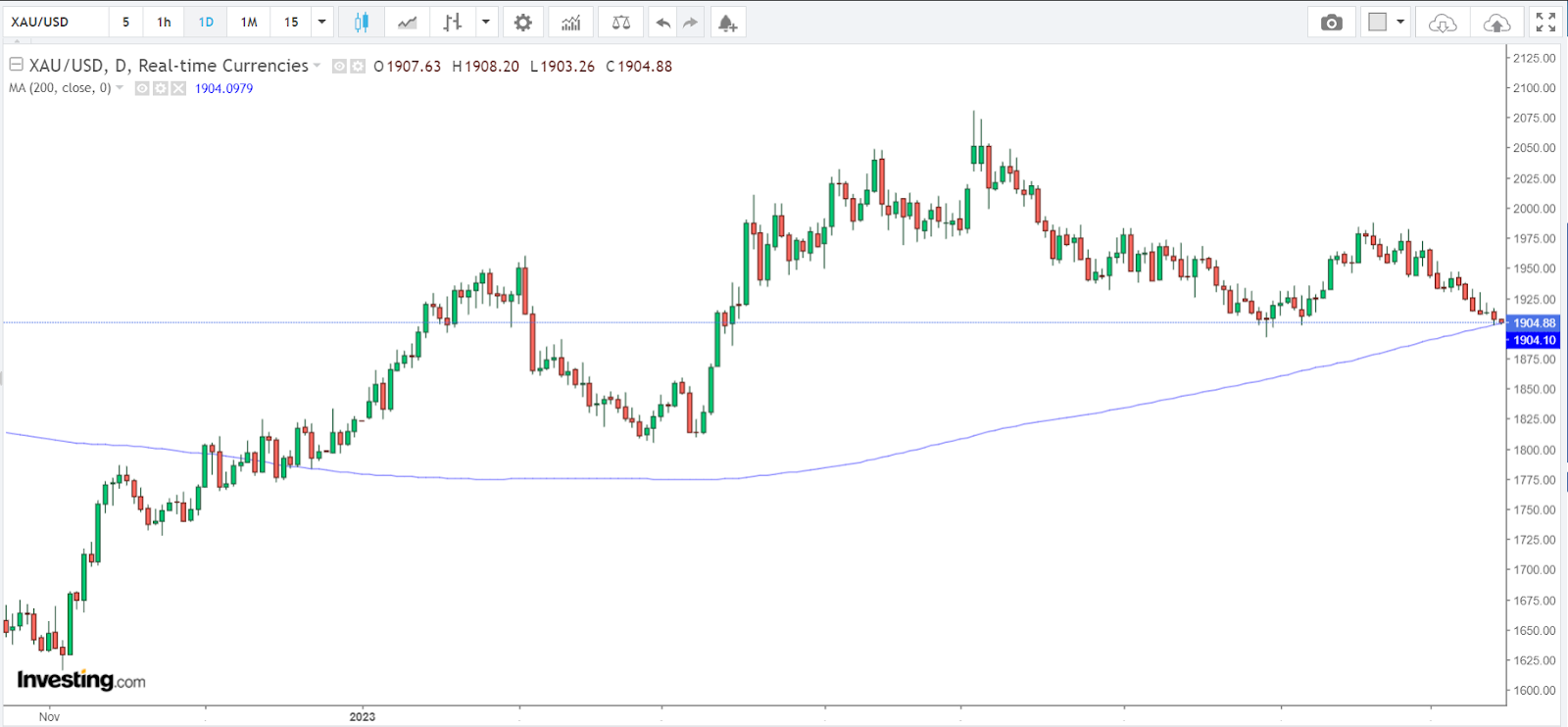Click the Nov time axis label
This screenshot has height=727, width=1568.
point(49,716)
